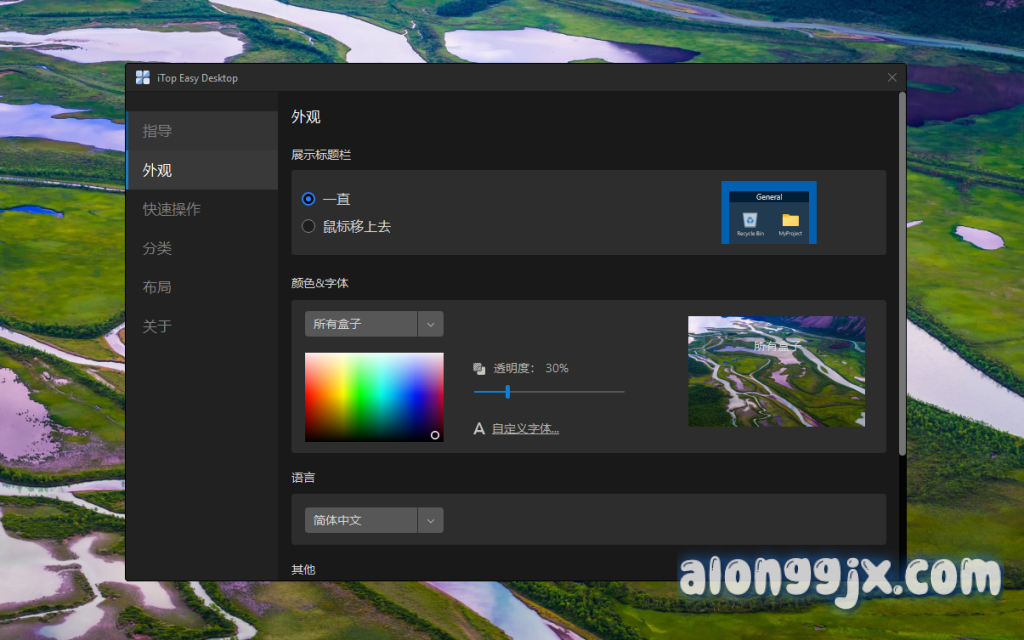This screenshot has height=640, width=1024.
Task: Select the 鼠标移上去 radio option
Action: (x=309, y=226)
